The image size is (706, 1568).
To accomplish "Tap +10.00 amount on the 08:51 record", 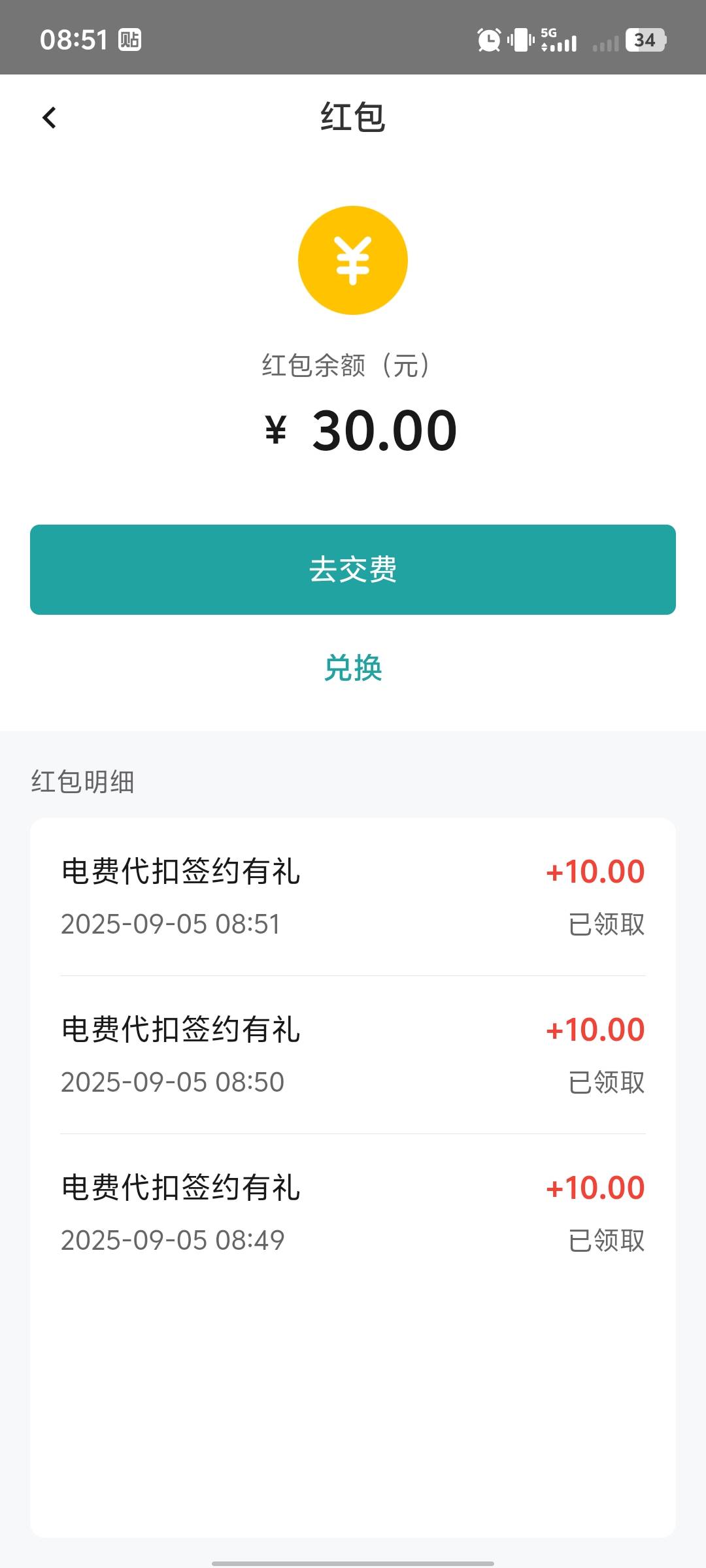I will pyautogui.click(x=596, y=872).
